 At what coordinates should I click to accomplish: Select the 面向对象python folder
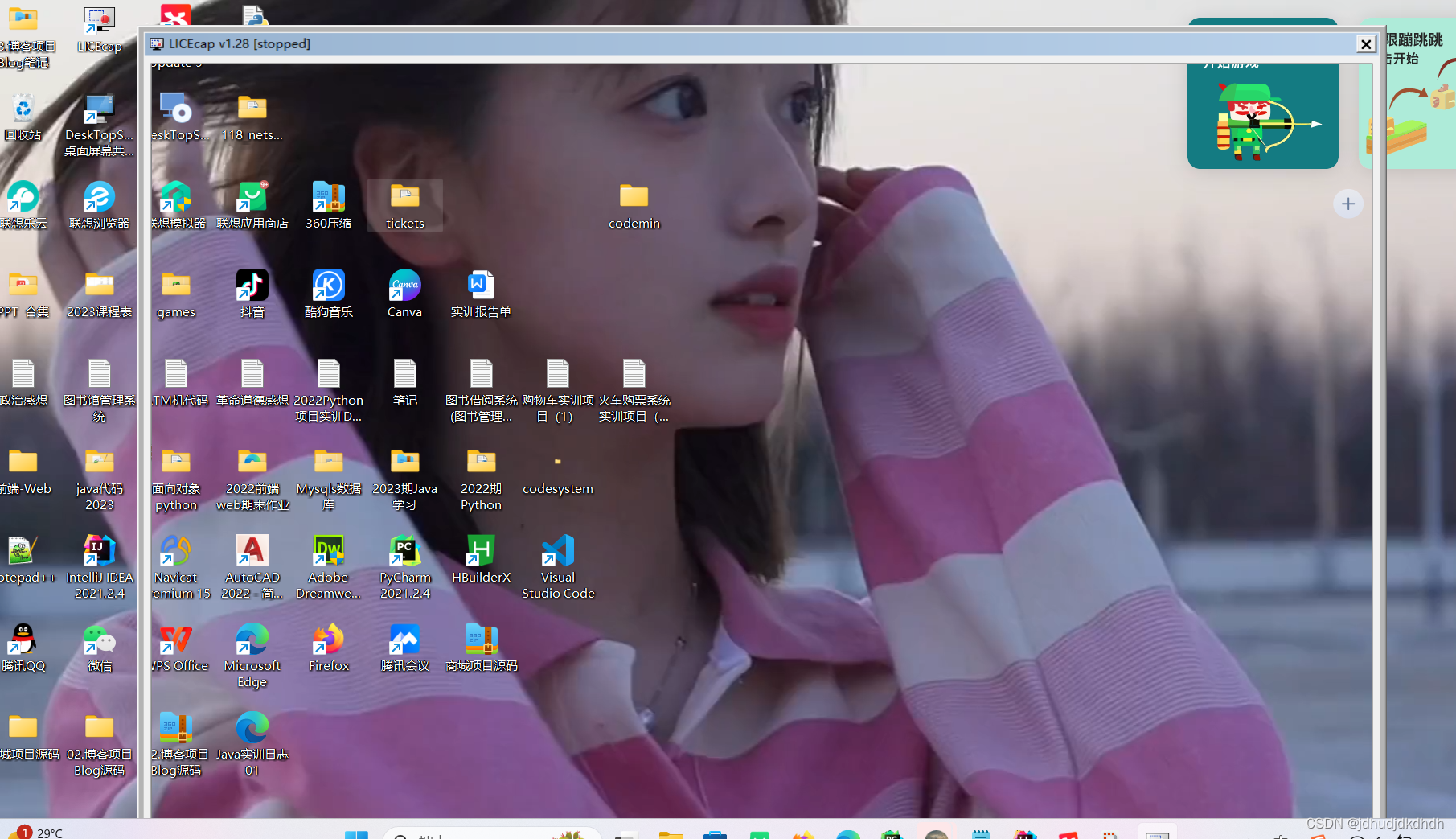point(176,479)
